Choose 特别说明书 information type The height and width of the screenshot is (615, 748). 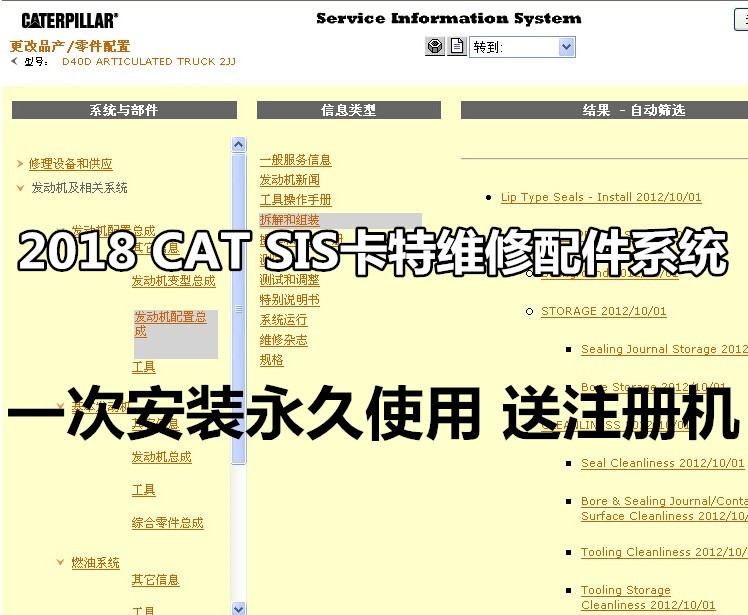290,300
